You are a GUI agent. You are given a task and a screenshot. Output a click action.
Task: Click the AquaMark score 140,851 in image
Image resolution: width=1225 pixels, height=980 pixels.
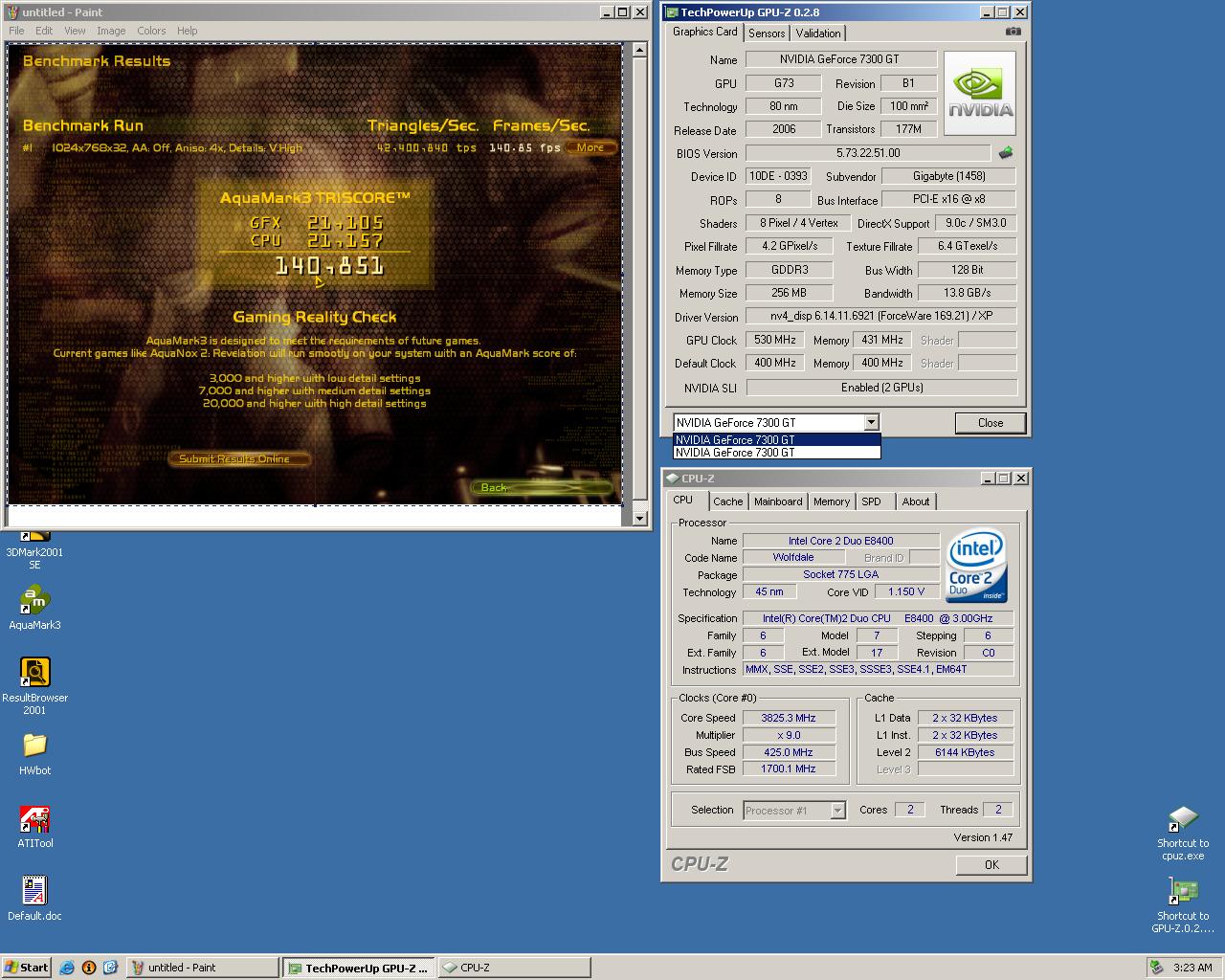point(329,266)
